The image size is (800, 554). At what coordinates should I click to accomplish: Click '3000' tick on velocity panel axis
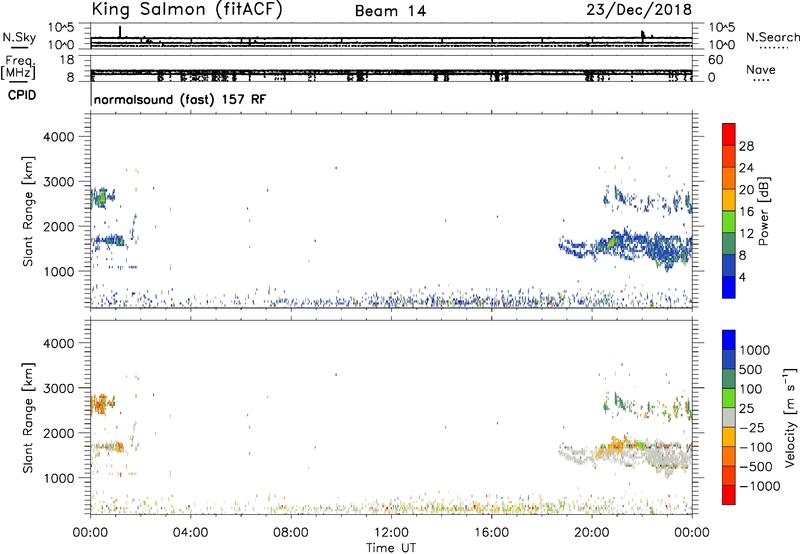coord(59,389)
